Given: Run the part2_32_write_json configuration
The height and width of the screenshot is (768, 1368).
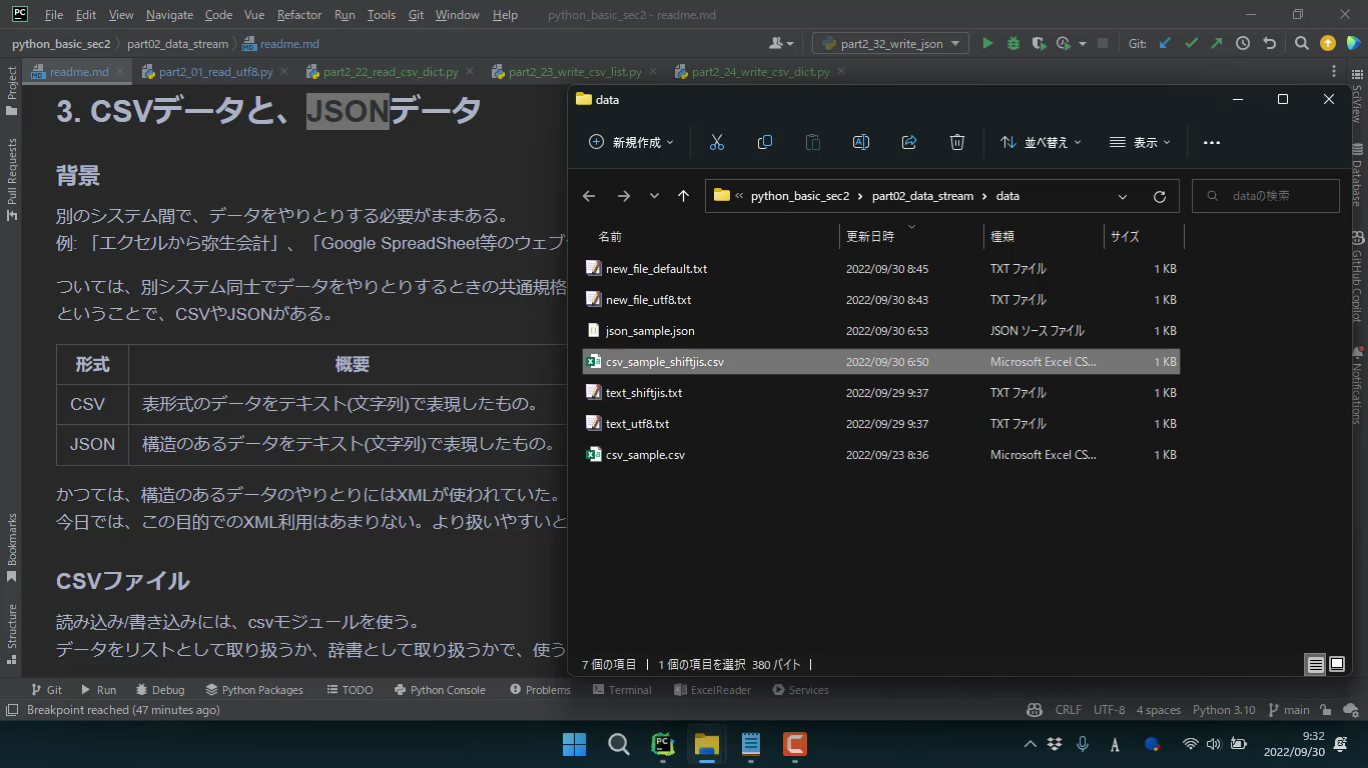Looking at the screenshot, I should [987, 43].
